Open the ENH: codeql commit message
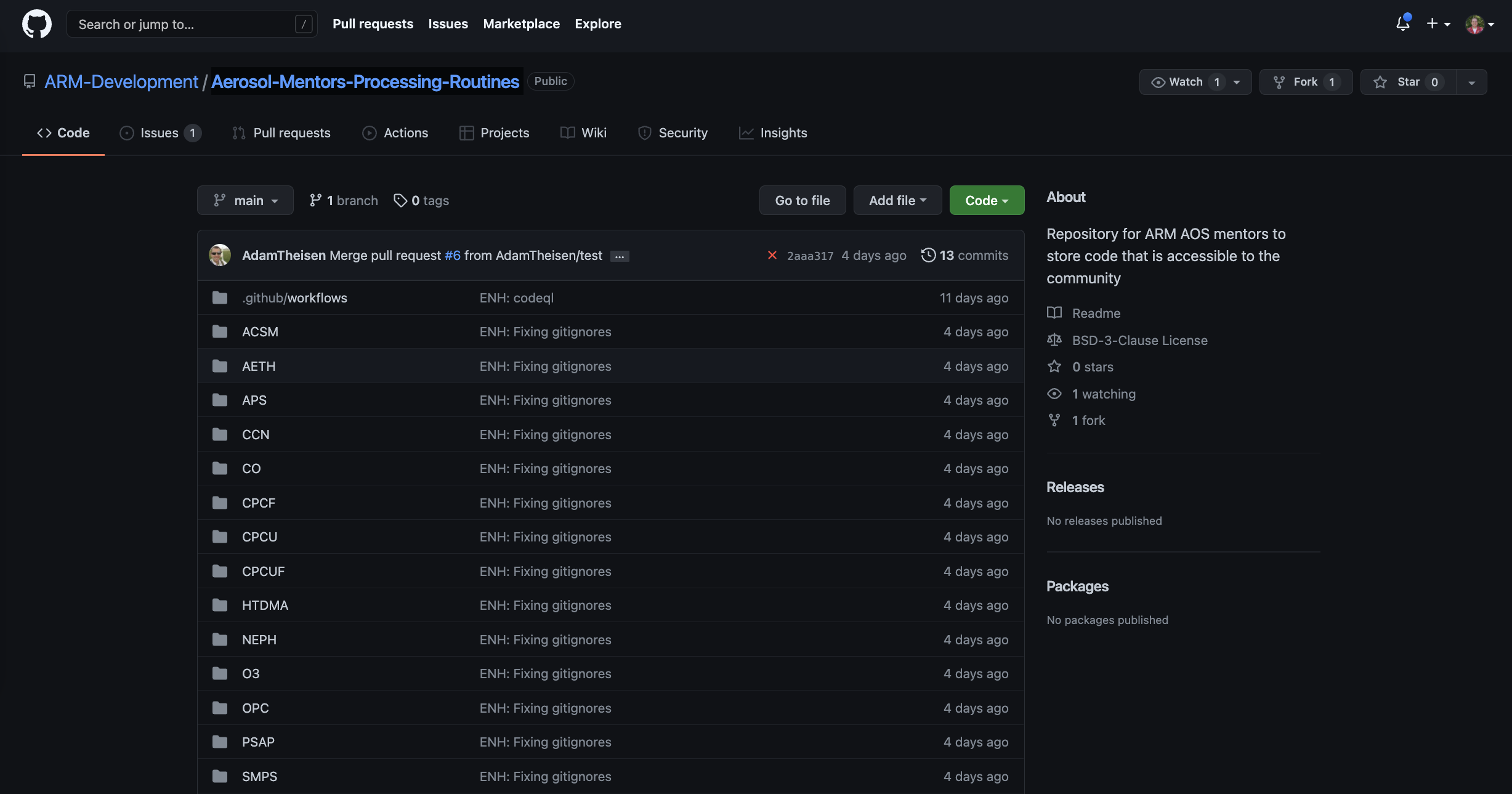This screenshot has width=1512, height=794. point(517,298)
